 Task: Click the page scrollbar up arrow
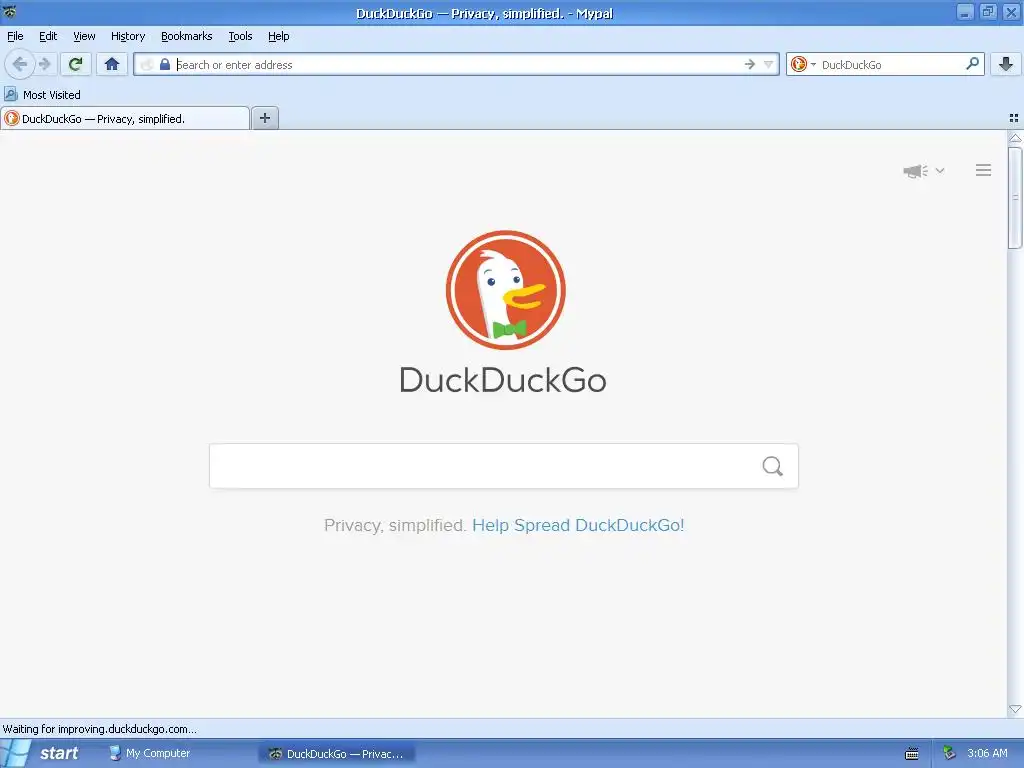click(x=1015, y=138)
